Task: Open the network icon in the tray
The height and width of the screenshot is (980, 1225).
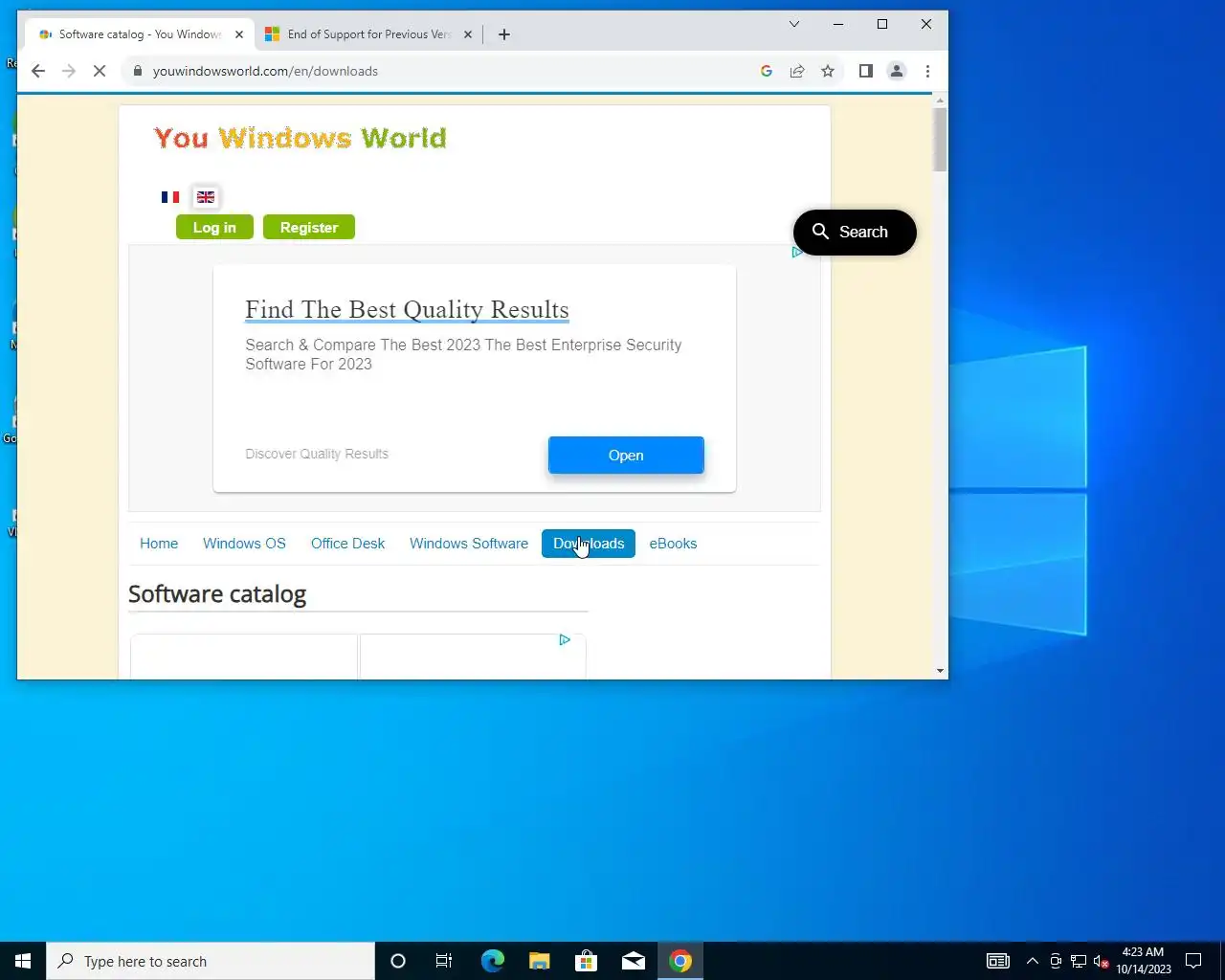Action: [x=1078, y=961]
